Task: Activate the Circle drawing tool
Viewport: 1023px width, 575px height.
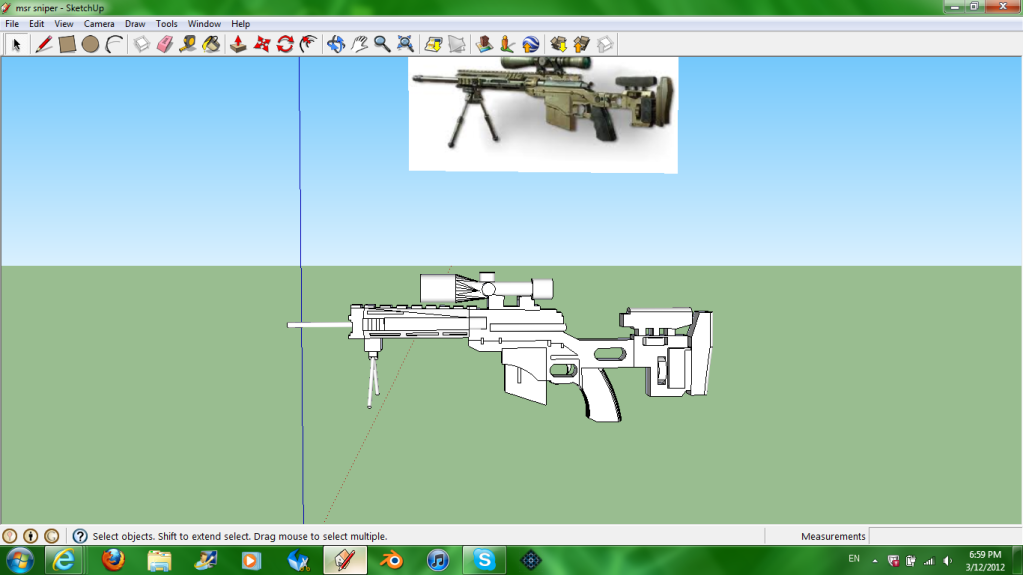Action: tap(90, 44)
